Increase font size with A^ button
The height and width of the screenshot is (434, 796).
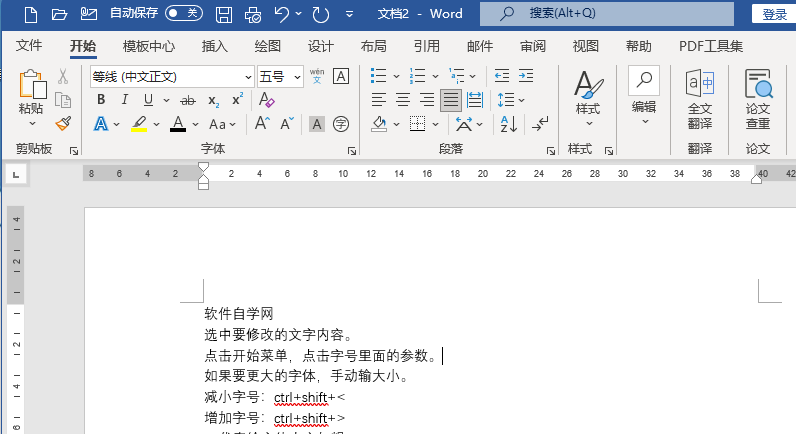(262, 123)
